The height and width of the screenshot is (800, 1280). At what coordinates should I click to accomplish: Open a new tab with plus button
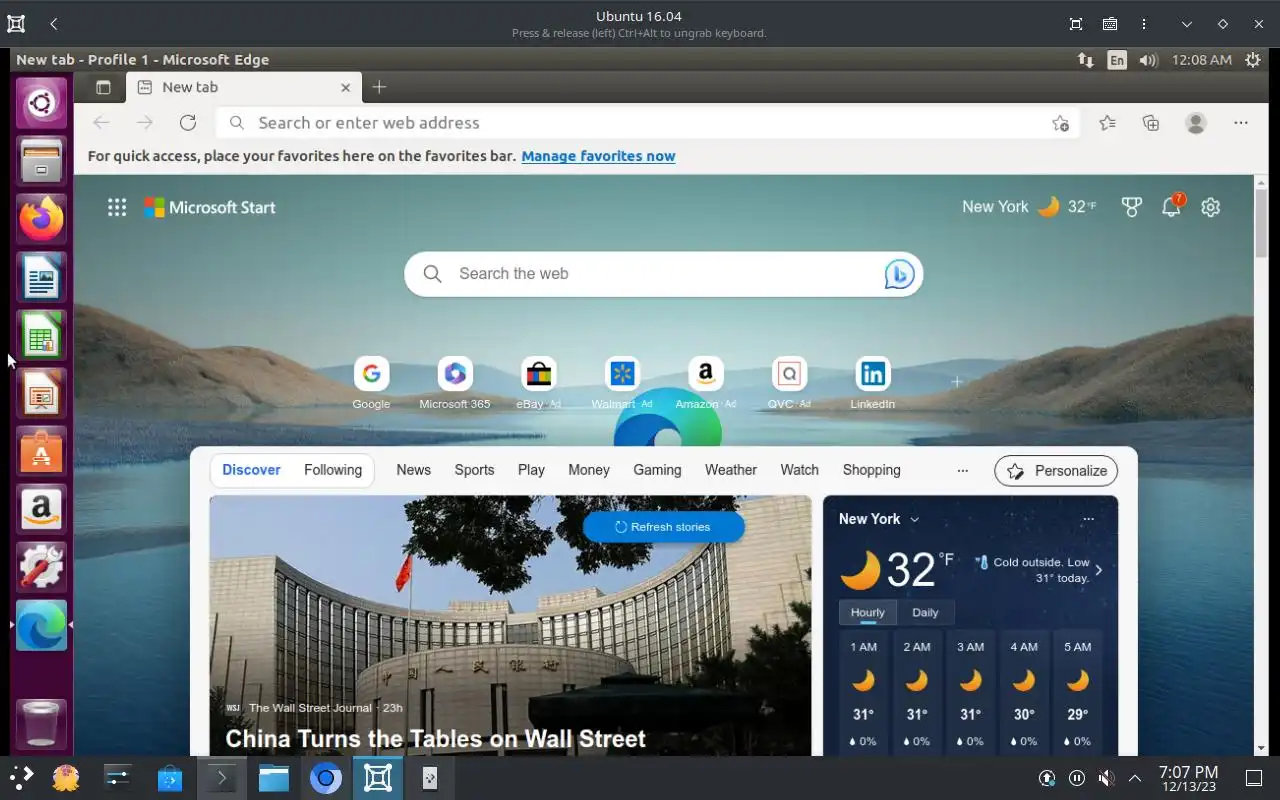pyautogui.click(x=379, y=87)
